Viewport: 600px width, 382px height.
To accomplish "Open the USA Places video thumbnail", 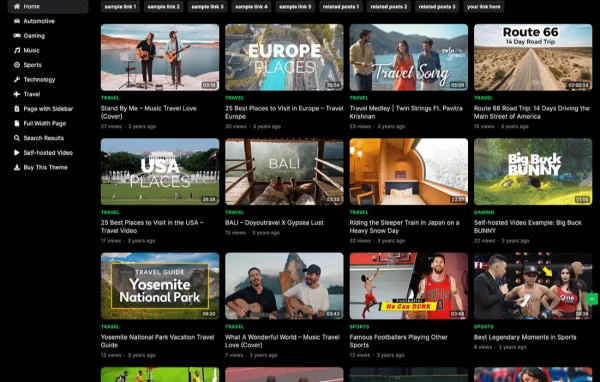I will (160, 171).
